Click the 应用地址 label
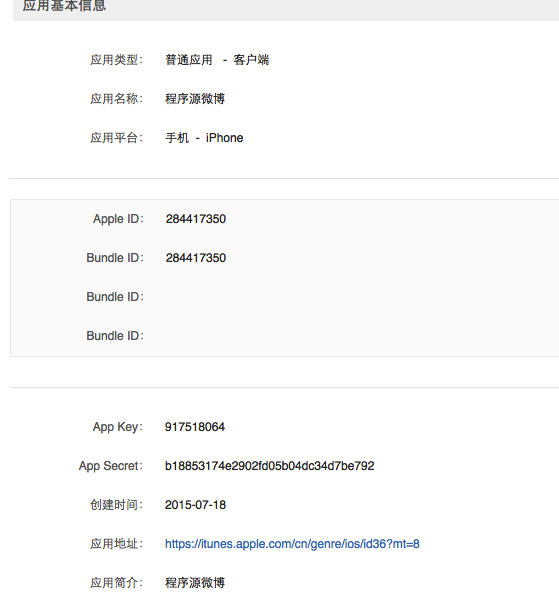Screen dimensions: 559x602 click(x=116, y=544)
